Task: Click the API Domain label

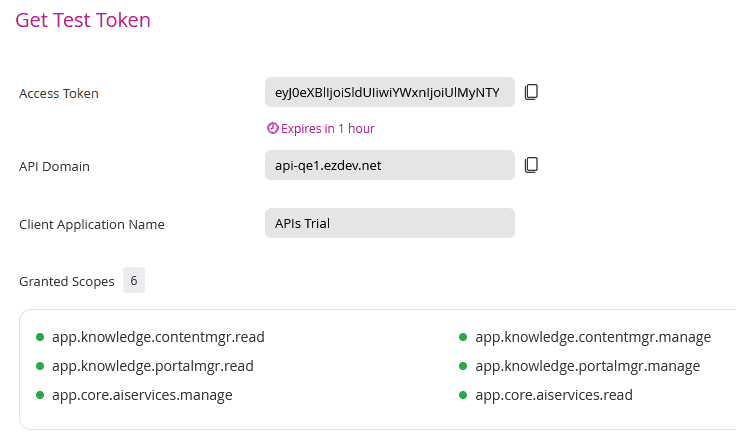Action: tap(54, 166)
